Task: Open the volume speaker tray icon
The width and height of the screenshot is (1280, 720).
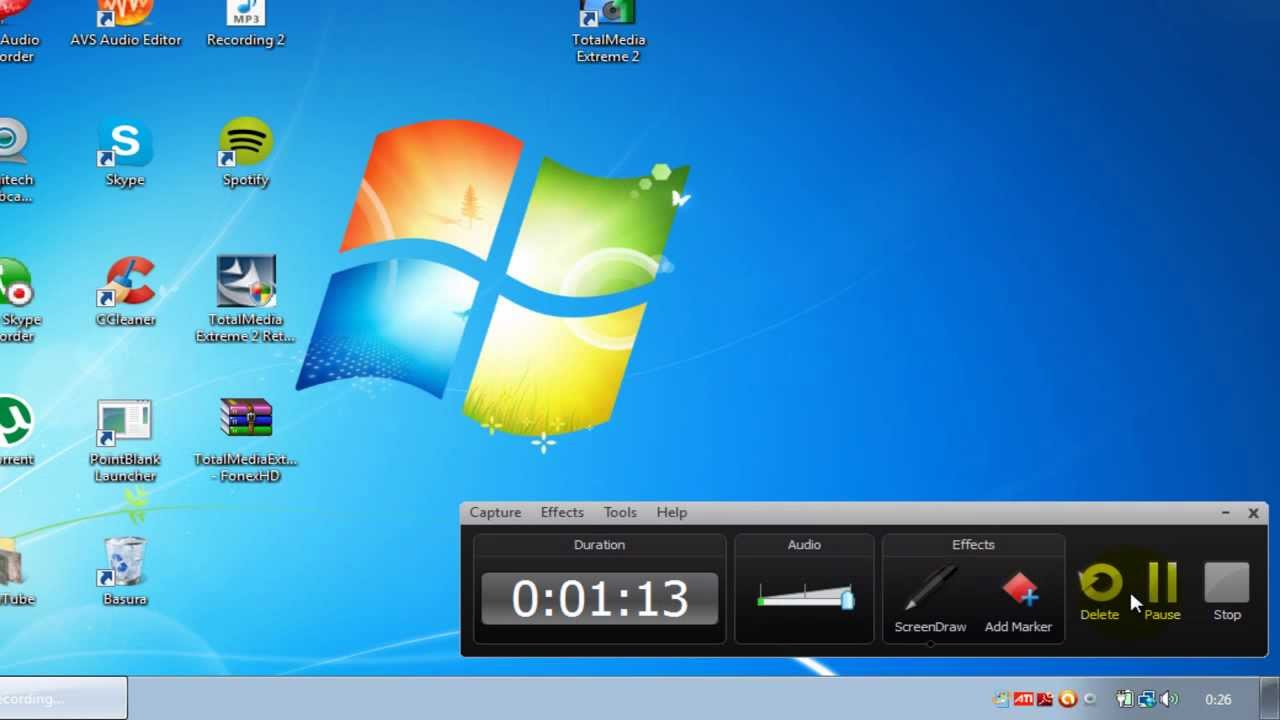Action: (x=1169, y=699)
